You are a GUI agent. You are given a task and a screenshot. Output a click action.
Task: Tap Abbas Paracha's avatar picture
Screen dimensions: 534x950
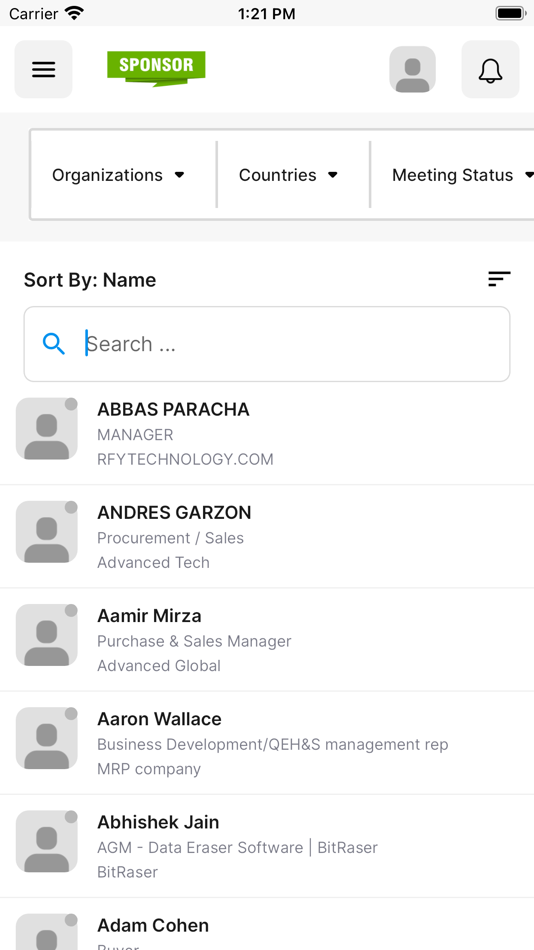coord(47,429)
